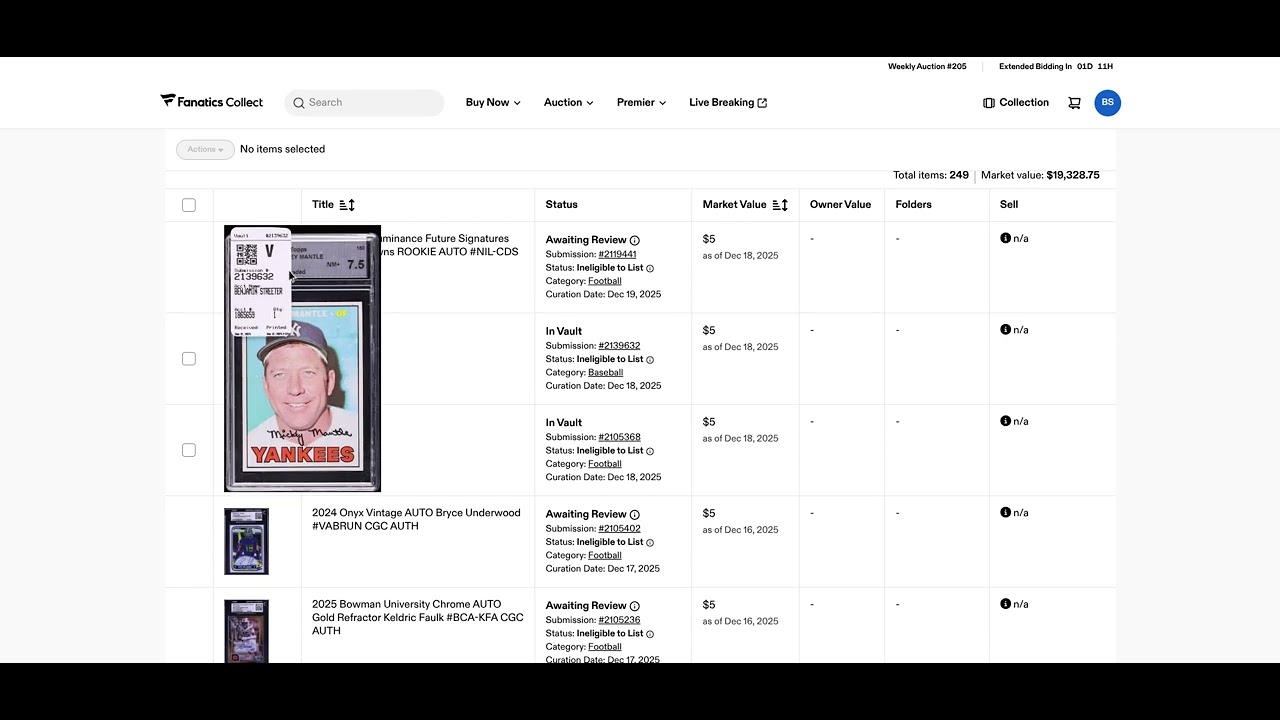Open submission link #2139632
Screen dimensions: 1280x720
click(619, 346)
